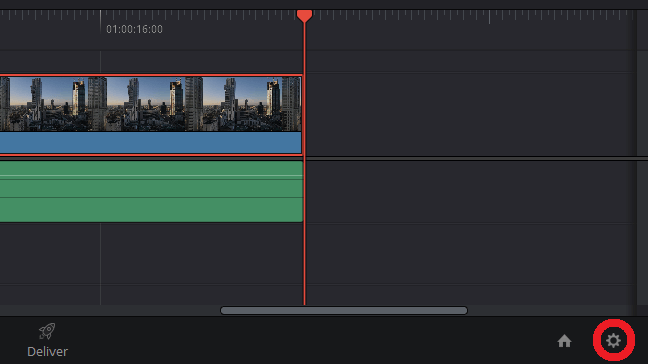Viewport: 648px width, 364px height.
Task: Select the city skyline video clip
Action: 151,104
